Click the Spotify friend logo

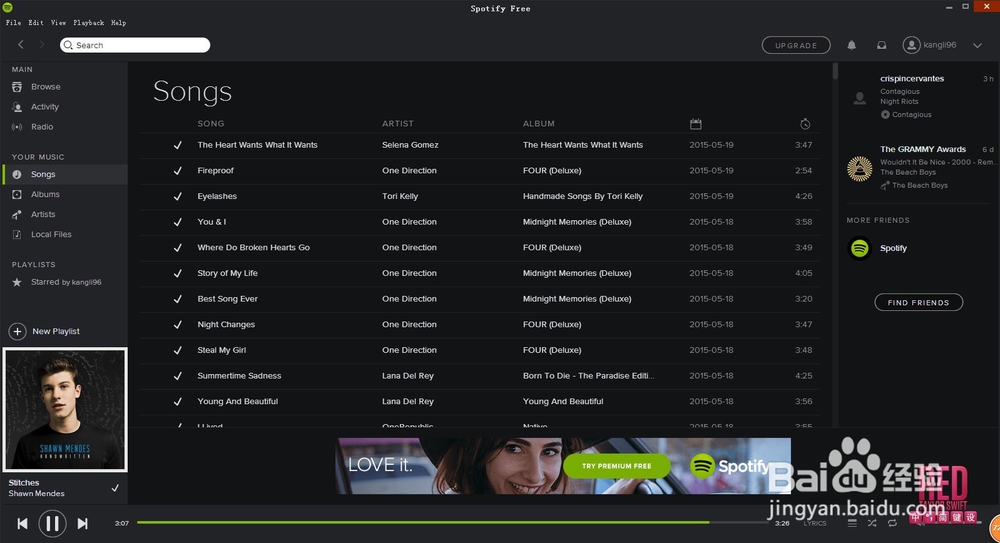[x=860, y=248]
